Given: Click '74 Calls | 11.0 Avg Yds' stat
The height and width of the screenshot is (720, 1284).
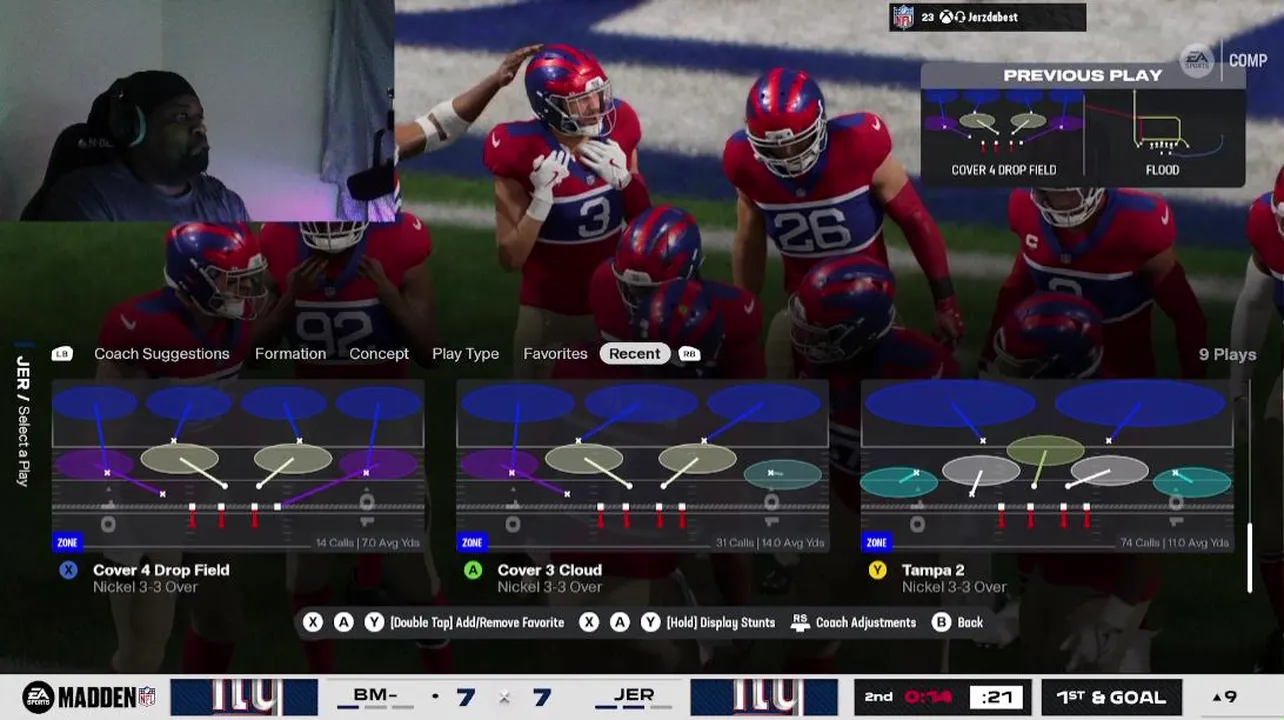Looking at the screenshot, I should [1175, 543].
